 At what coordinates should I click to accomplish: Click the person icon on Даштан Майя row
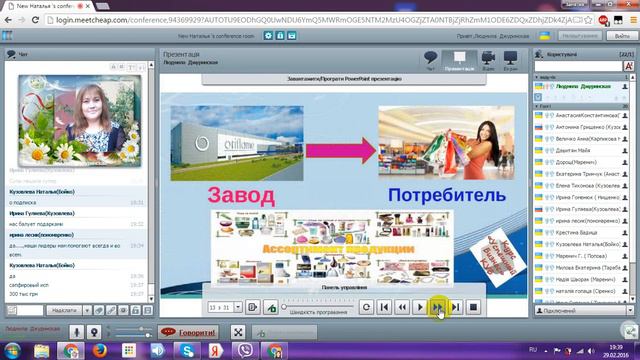[625, 151]
